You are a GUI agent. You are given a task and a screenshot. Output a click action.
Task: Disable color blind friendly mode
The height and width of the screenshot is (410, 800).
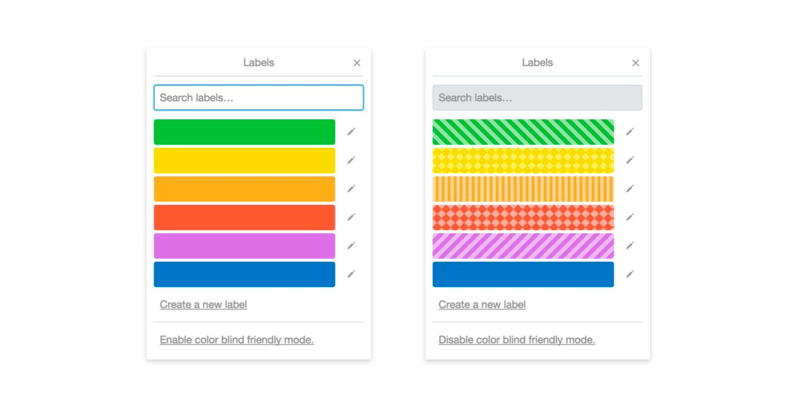click(517, 340)
